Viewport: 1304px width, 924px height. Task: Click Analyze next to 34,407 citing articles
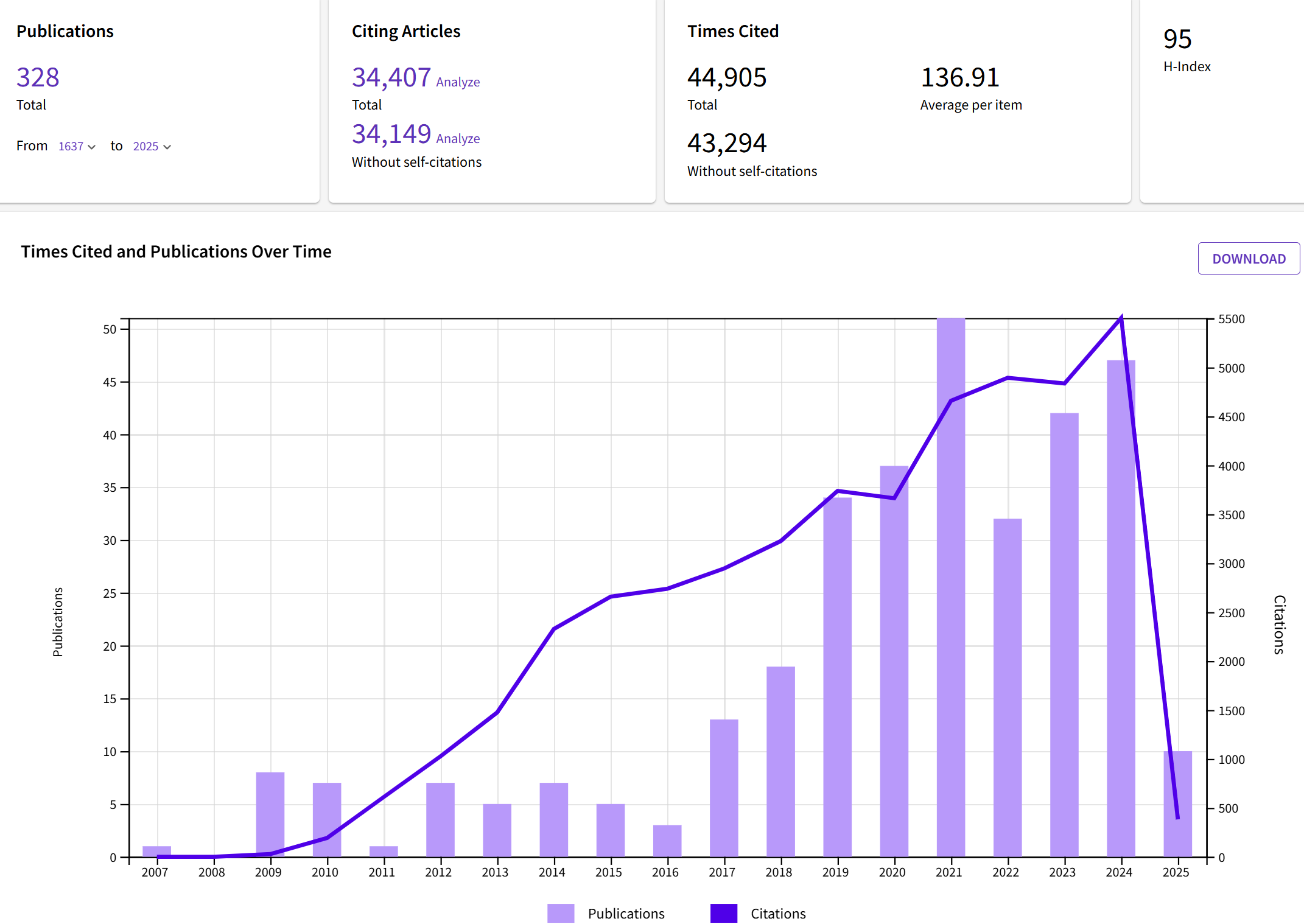pos(458,82)
